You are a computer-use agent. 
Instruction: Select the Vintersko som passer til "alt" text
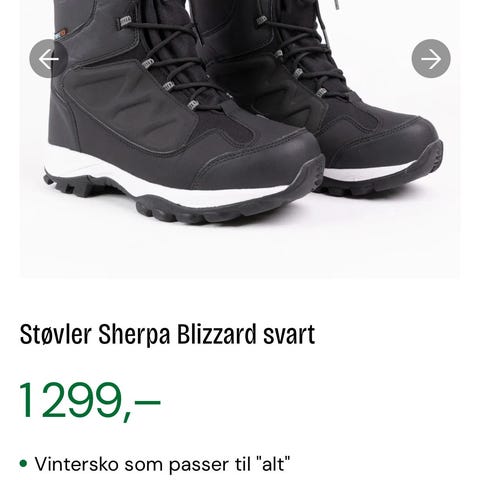(163, 464)
